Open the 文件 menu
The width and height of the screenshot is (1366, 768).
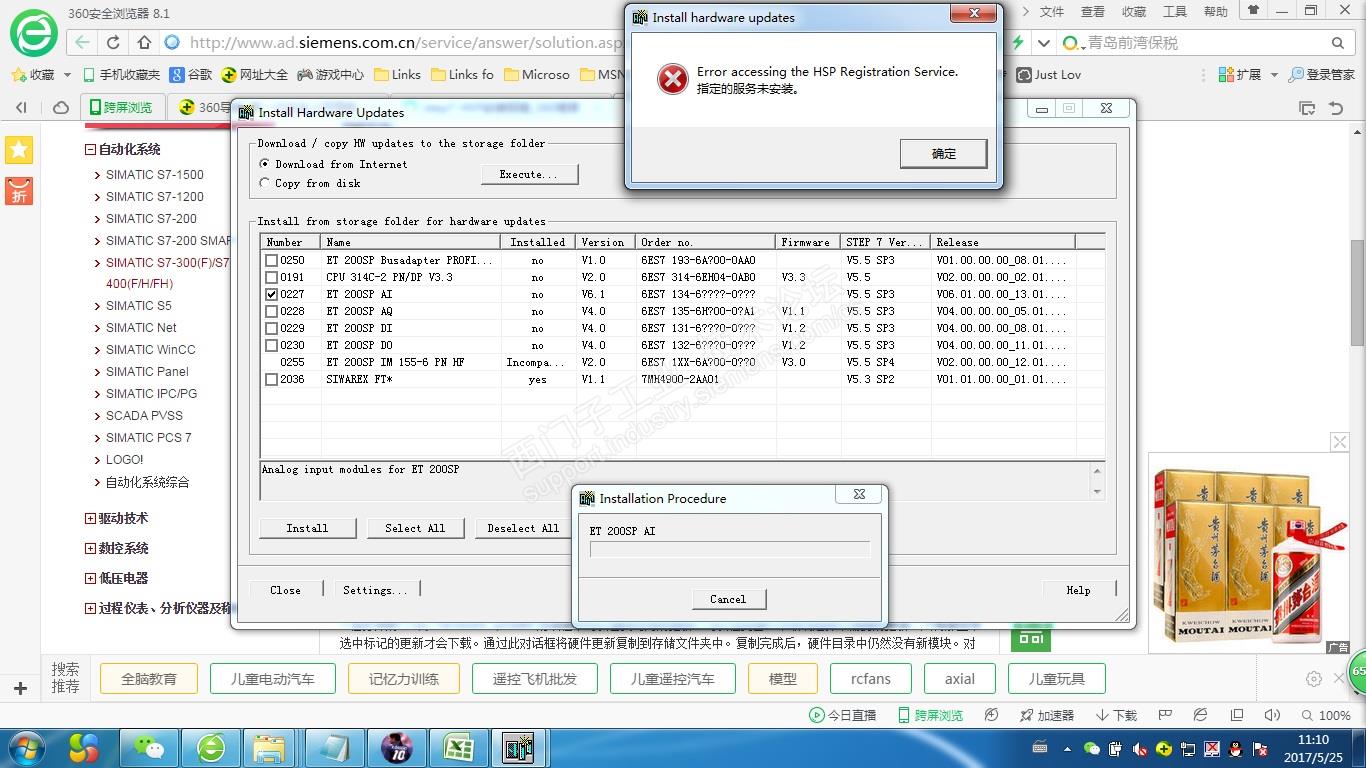coord(1052,12)
